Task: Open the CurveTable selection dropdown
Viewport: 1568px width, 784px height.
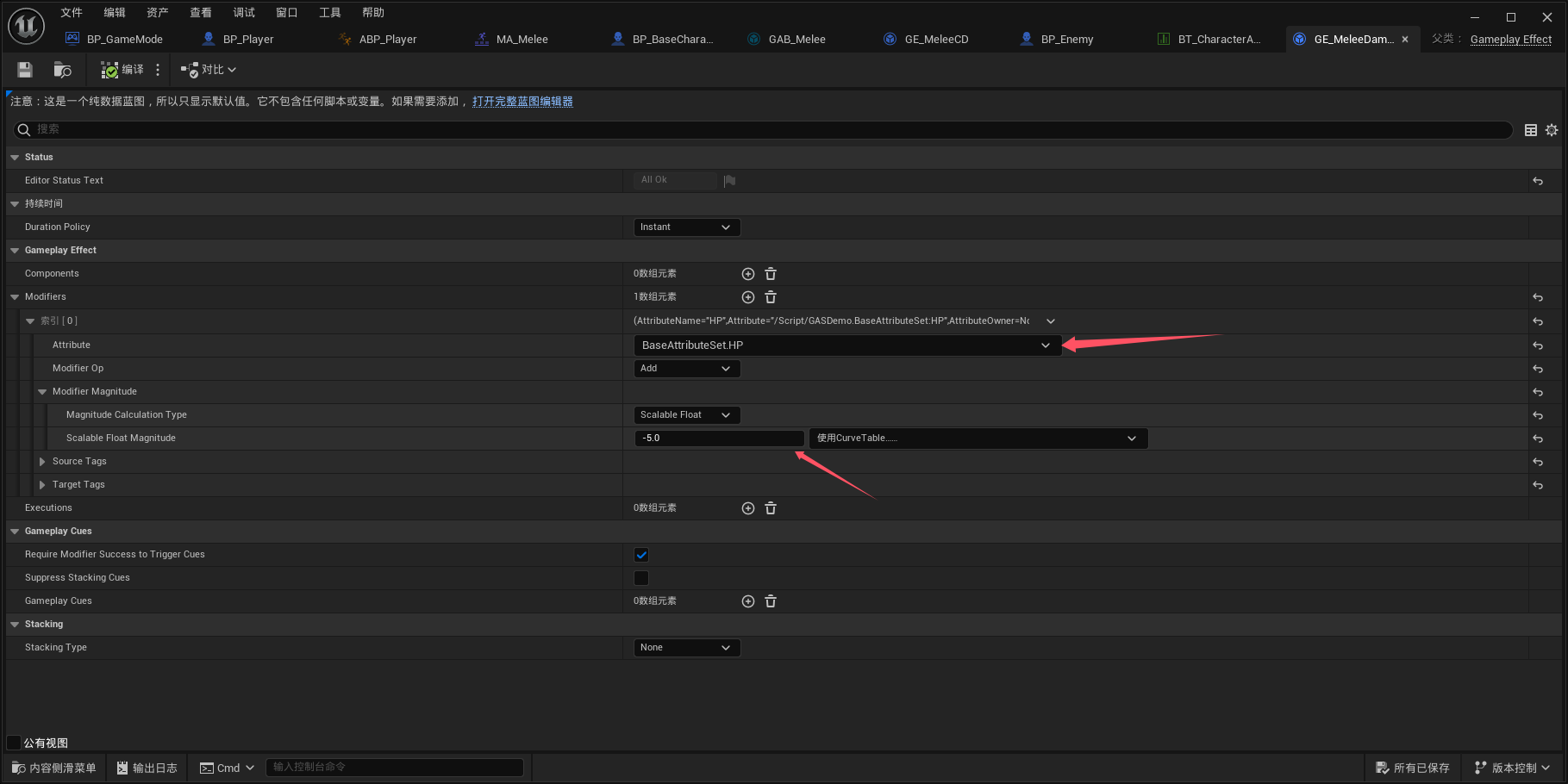Action: click(978, 439)
